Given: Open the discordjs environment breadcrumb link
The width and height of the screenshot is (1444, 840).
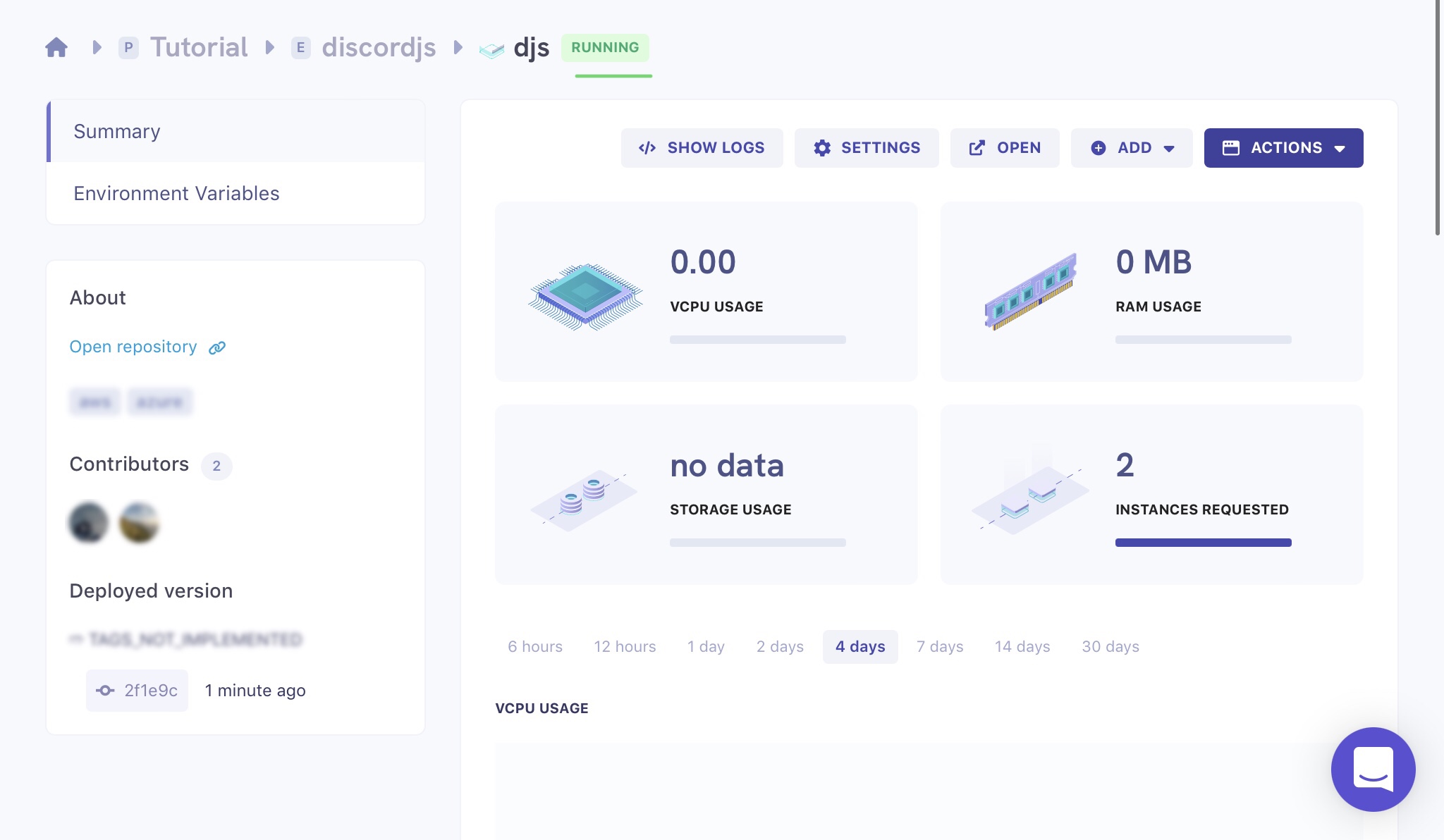Looking at the screenshot, I should (379, 48).
